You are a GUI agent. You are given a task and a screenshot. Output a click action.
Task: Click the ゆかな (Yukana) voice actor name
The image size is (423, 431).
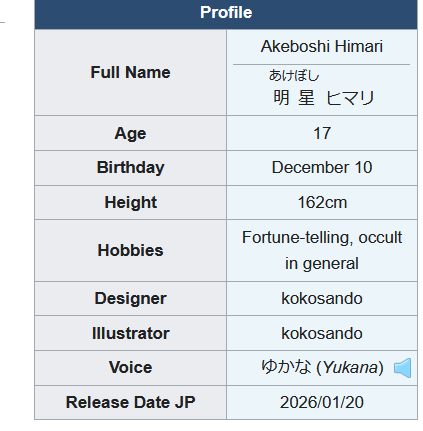coord(322,367)
